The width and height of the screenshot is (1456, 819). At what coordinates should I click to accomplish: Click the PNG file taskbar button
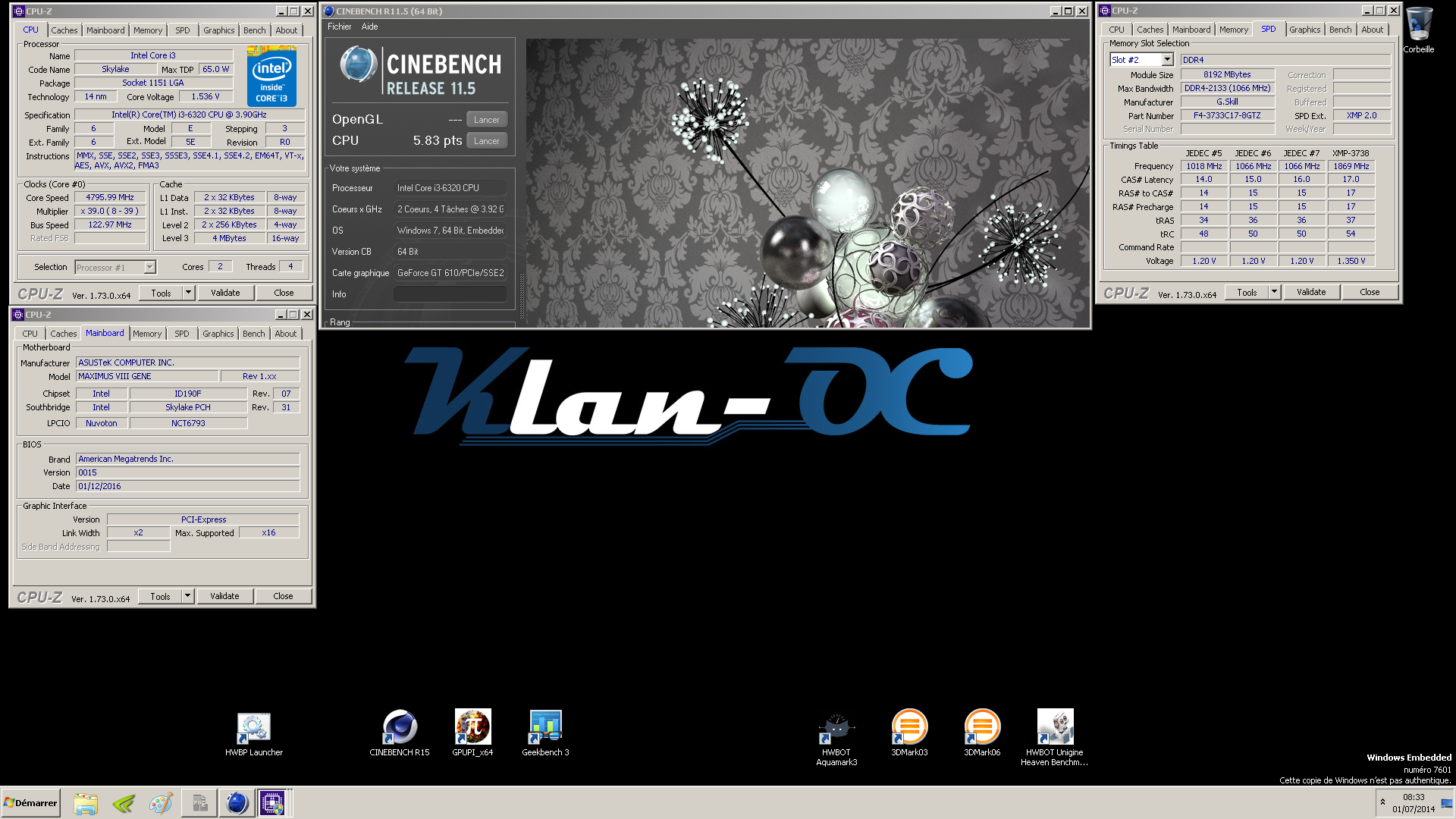point(199,803)
